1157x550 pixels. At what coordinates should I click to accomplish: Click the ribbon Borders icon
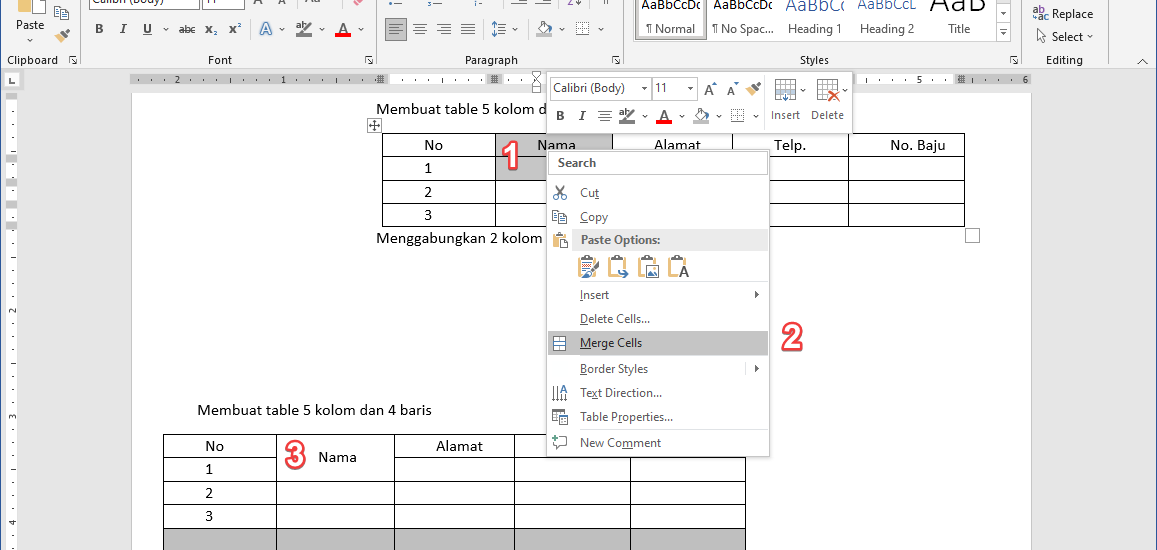[x=583, y=30]
